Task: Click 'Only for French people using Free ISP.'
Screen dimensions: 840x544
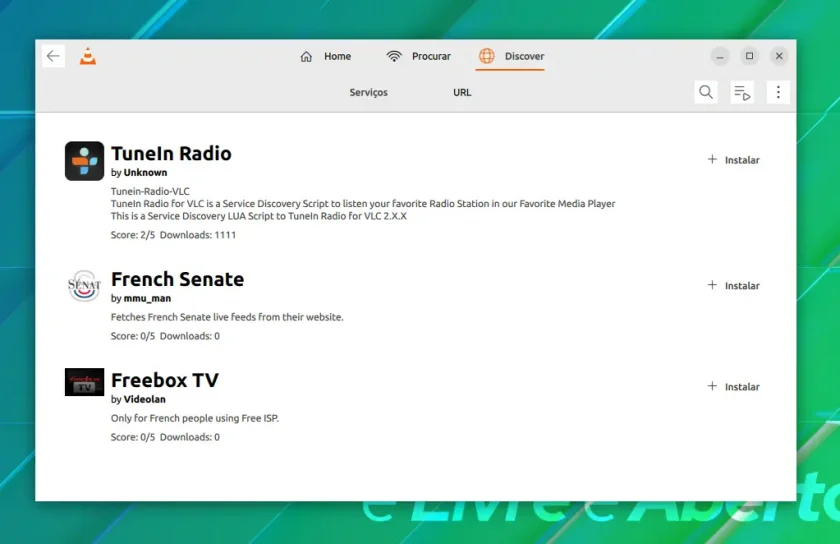Action: point(195,418)
